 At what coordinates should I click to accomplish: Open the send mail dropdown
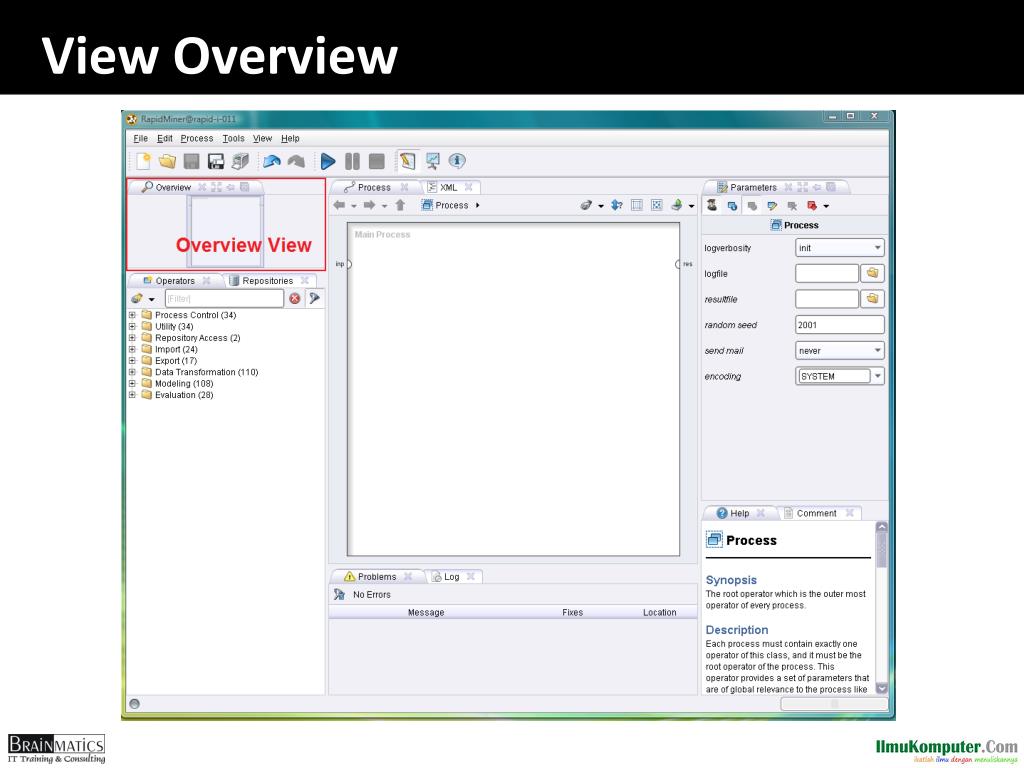(840, 351)
